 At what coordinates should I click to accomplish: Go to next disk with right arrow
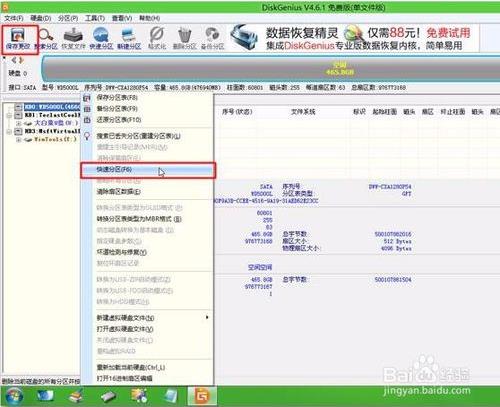tap(21, 60)
